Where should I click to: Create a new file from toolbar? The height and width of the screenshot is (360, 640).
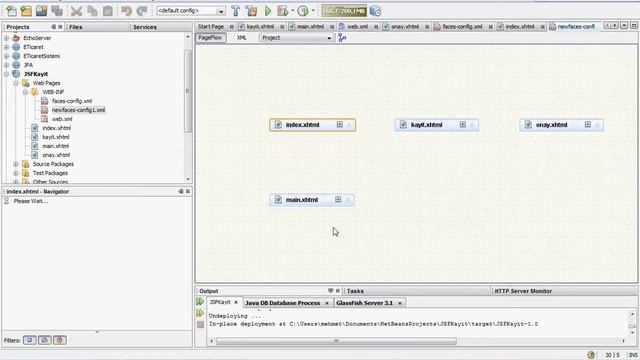[11, 11]
